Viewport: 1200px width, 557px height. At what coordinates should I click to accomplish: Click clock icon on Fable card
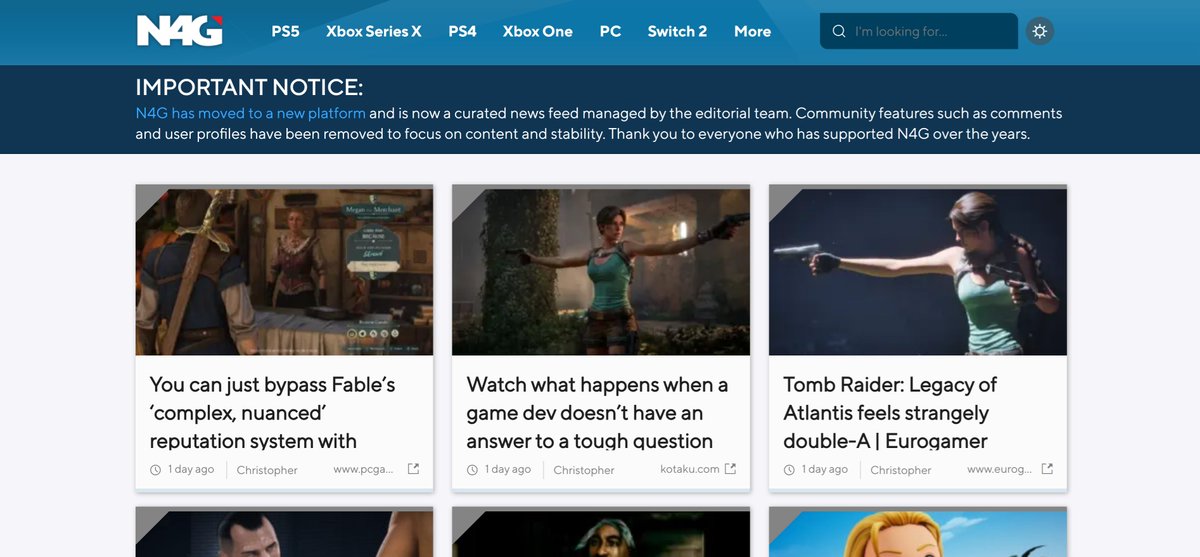[x=155, y=470]
